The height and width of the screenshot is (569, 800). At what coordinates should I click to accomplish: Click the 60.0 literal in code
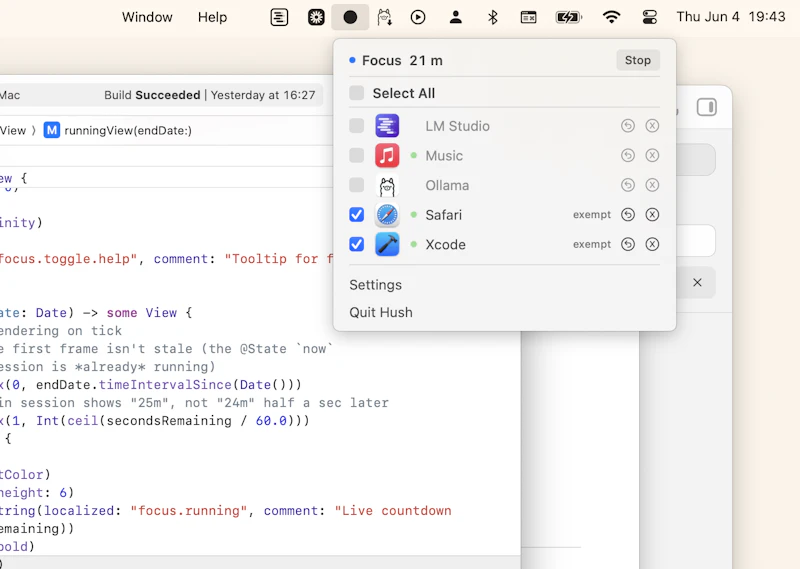click(x=271, y=420)
